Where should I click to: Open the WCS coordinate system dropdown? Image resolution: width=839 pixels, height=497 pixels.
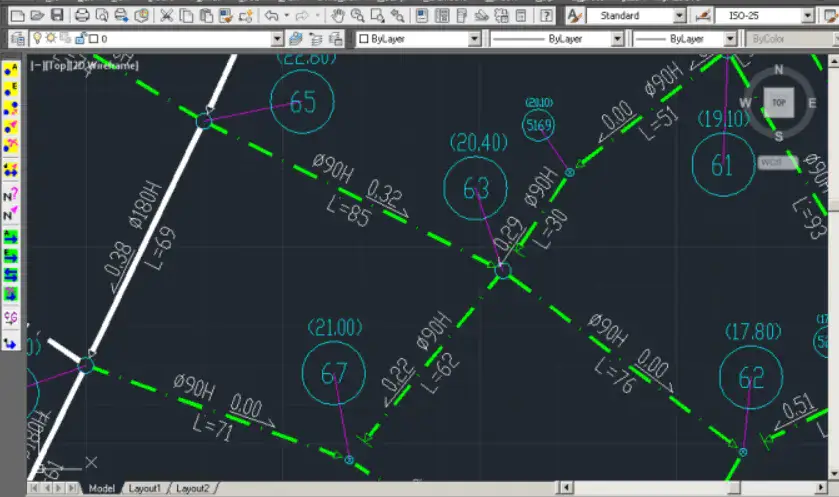[x=778, y=162]
